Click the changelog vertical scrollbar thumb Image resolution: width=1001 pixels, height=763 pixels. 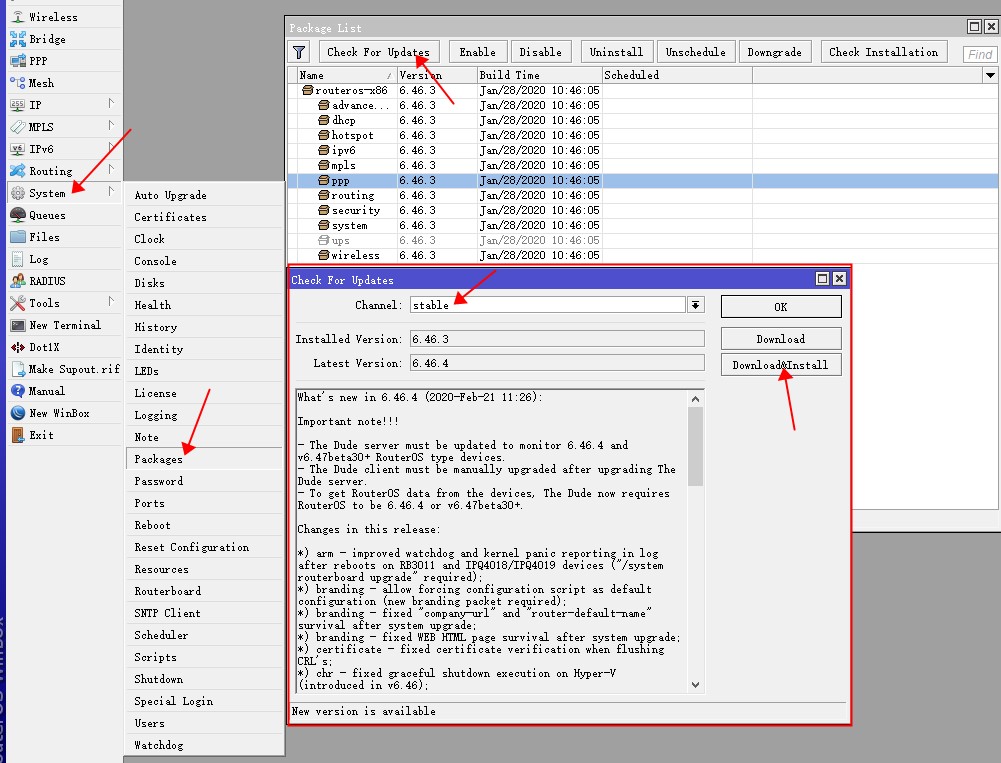point(696,446)
